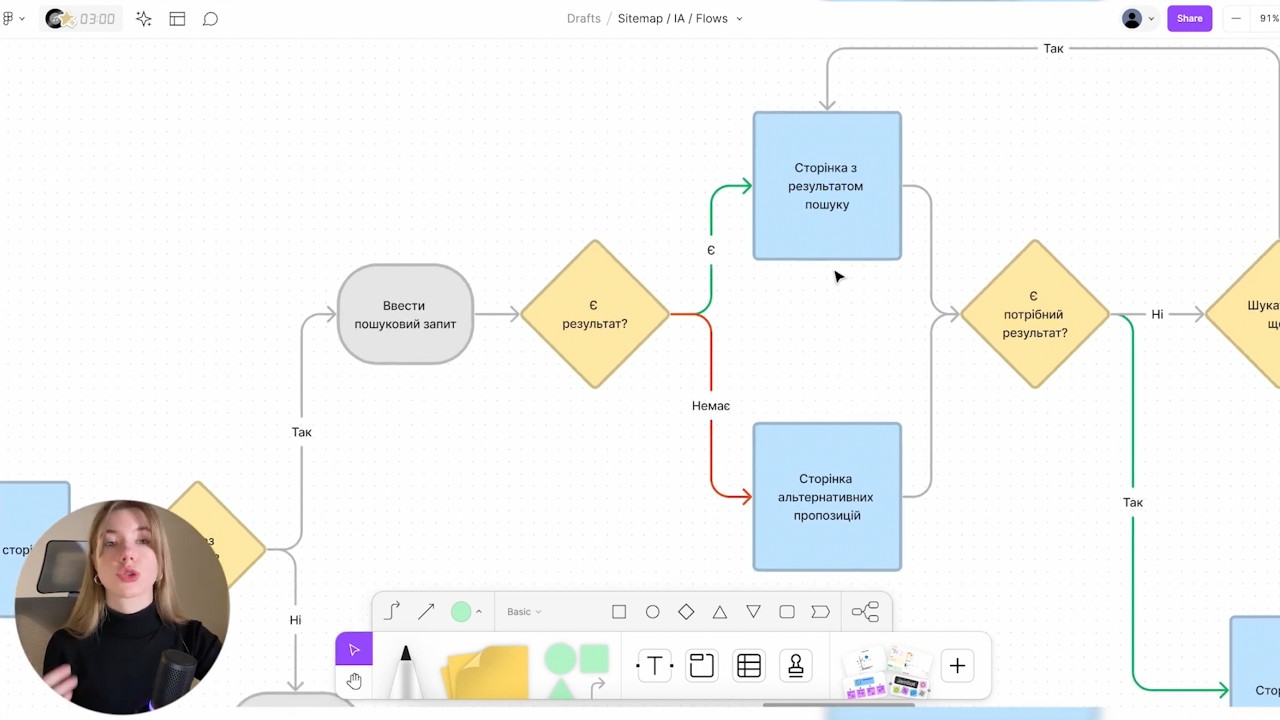This screenshot has height=720, width=1280.
Task: Click the zoom out minus button
Action: coord(1236,19)
